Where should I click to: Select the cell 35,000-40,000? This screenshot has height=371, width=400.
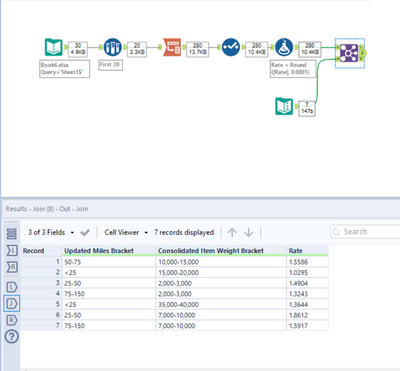coord(221,305)
